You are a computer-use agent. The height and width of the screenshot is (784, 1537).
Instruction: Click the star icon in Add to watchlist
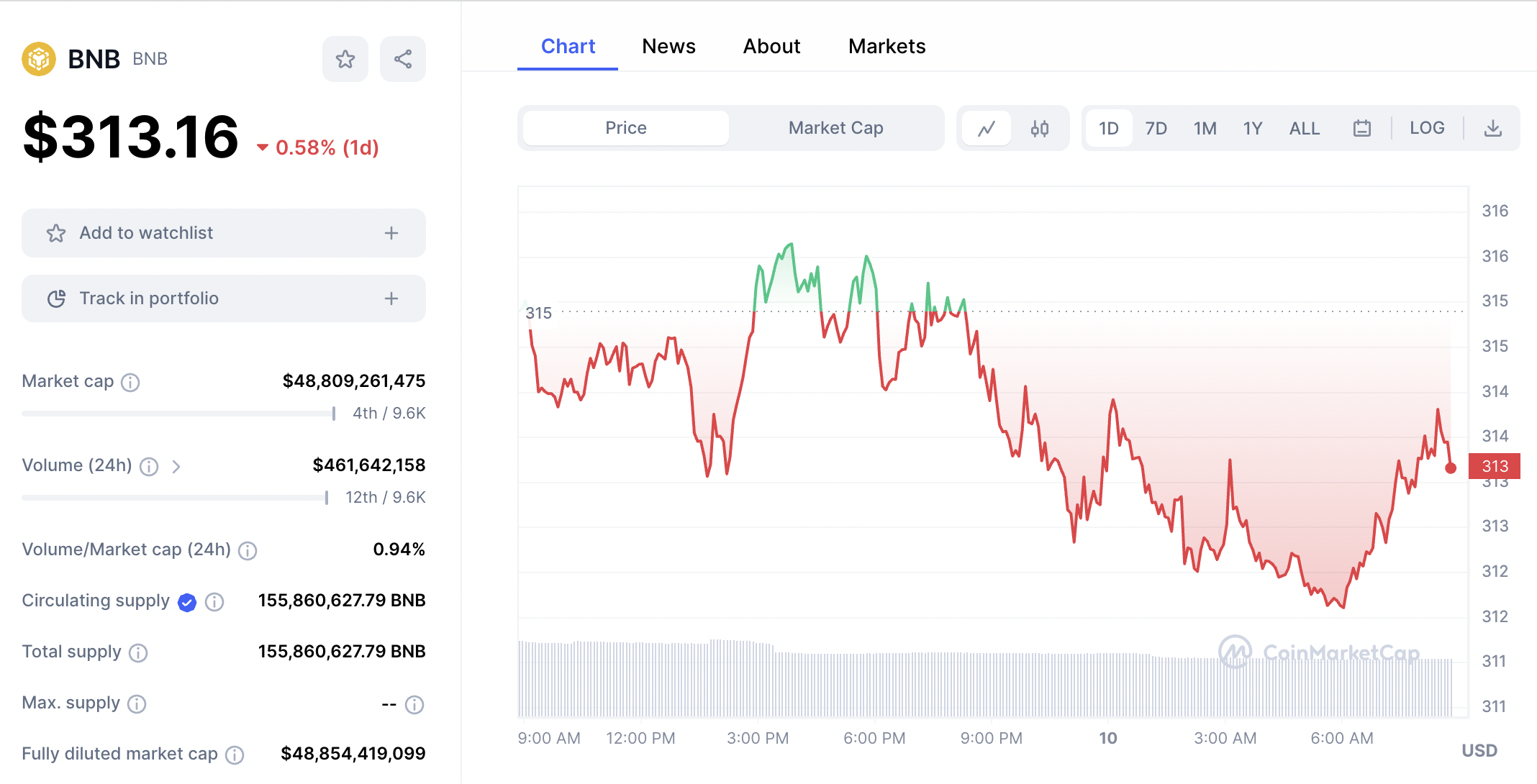tap(56, 233)
